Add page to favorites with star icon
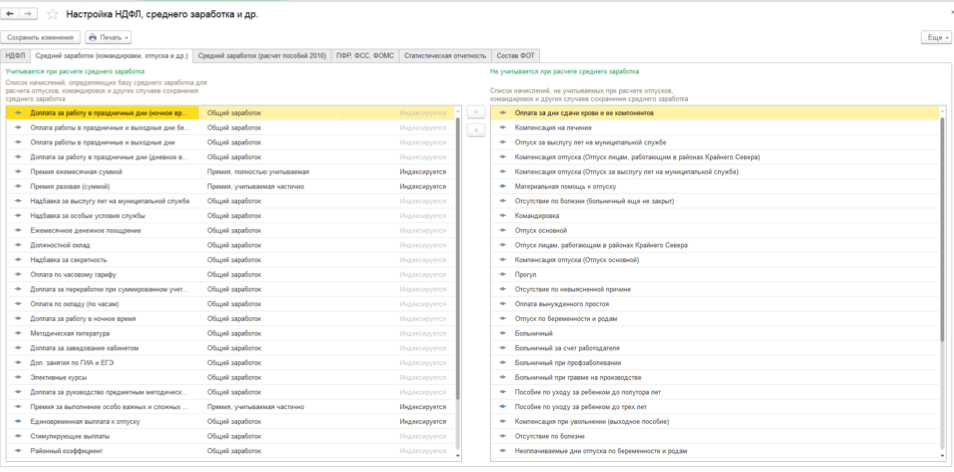Screen dimensions: 954x472 click(52, 14)
